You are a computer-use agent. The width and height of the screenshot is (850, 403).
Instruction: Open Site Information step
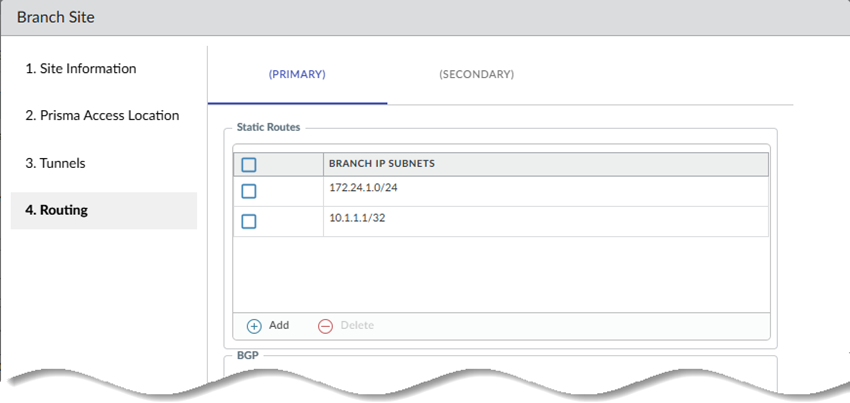click(x=81, y=69)
